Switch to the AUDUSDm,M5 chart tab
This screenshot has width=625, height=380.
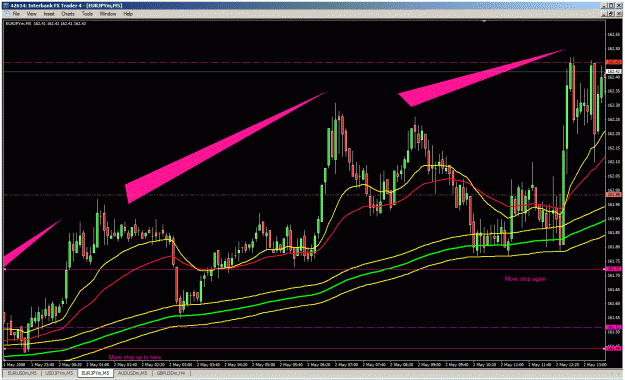click(x=132, y=373)
